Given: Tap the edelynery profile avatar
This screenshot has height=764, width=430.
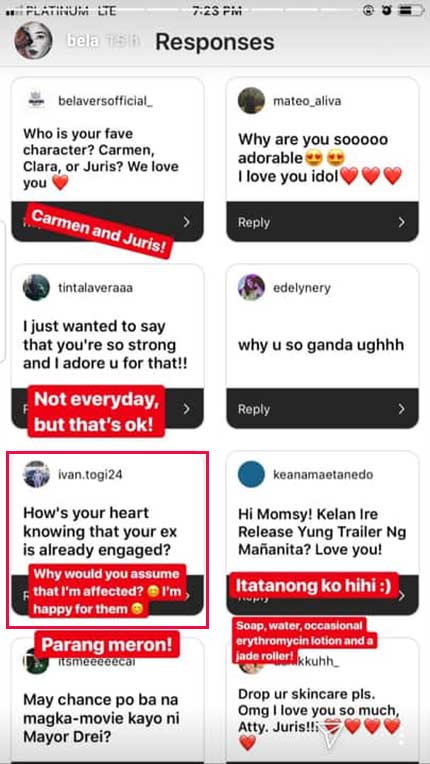Looking at the screenshot, I should click(x=251, y=287).
